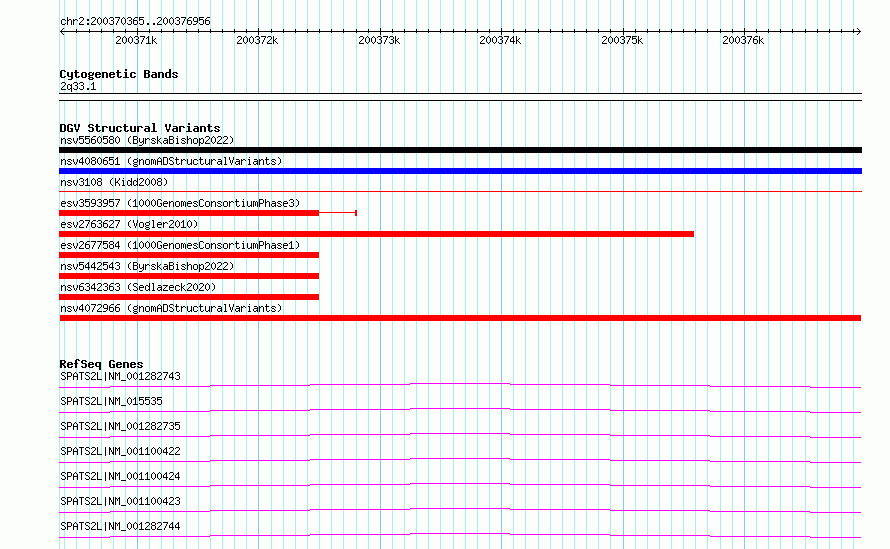Click the RefSeq Genes track title
The width and height of the screenshot is (890, 549).
pos(101,364)
